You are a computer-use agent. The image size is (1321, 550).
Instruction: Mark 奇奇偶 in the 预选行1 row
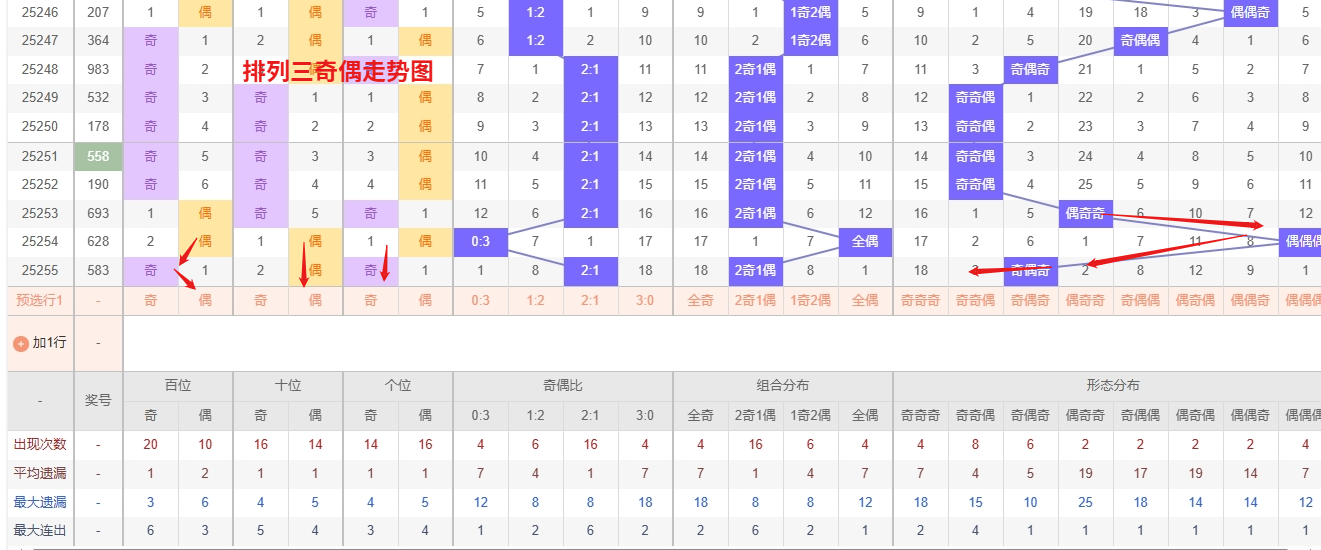click(975, 300)
